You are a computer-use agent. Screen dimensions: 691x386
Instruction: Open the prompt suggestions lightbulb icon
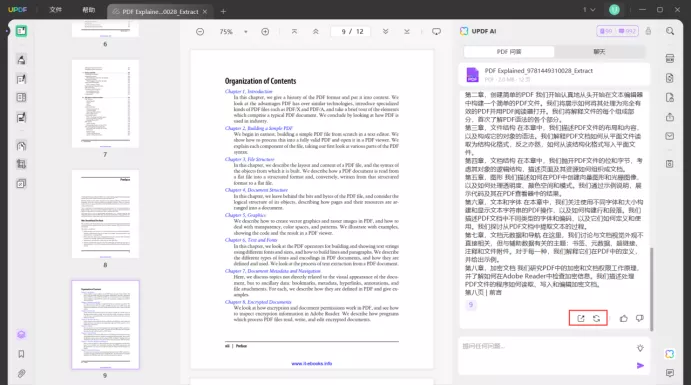click(640, 348)
